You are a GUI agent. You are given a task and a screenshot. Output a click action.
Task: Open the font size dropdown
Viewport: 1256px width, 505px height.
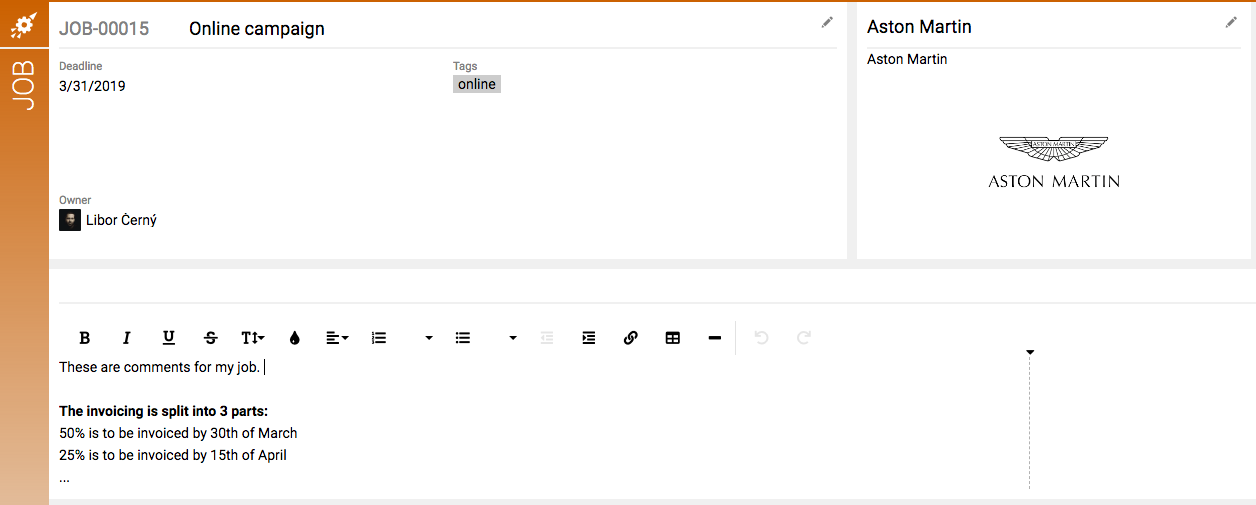[253, 338]
